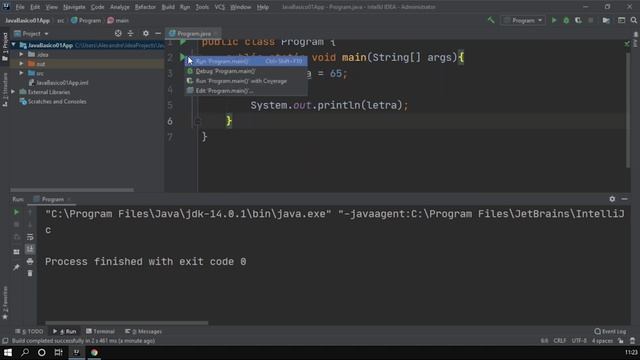
Task: Choose Edit 'Program.main()' option
Action: pos(246,91)
